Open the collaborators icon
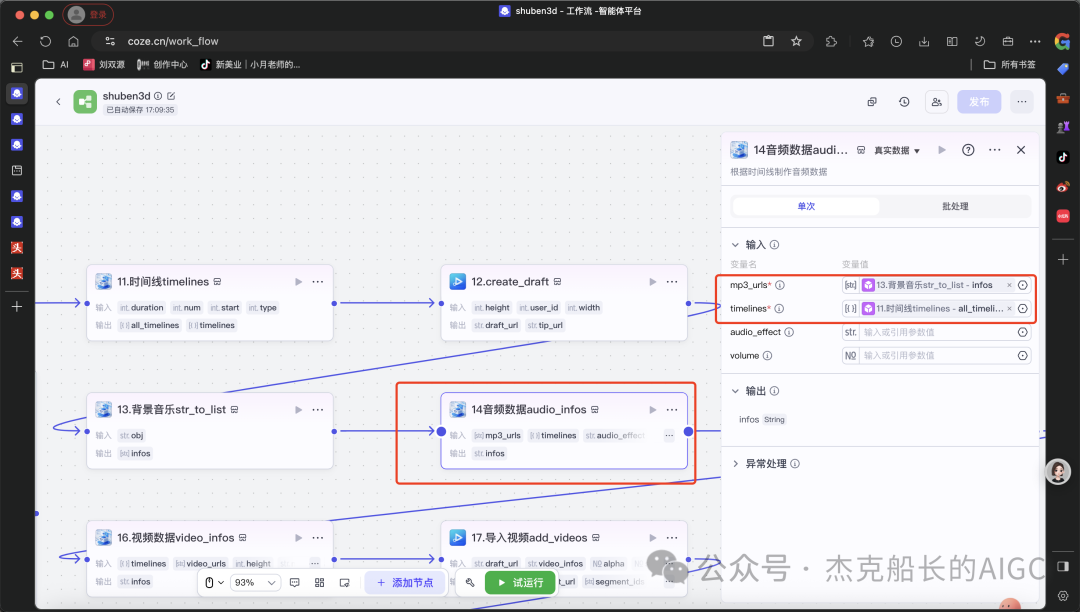 (x=937, y=102)
